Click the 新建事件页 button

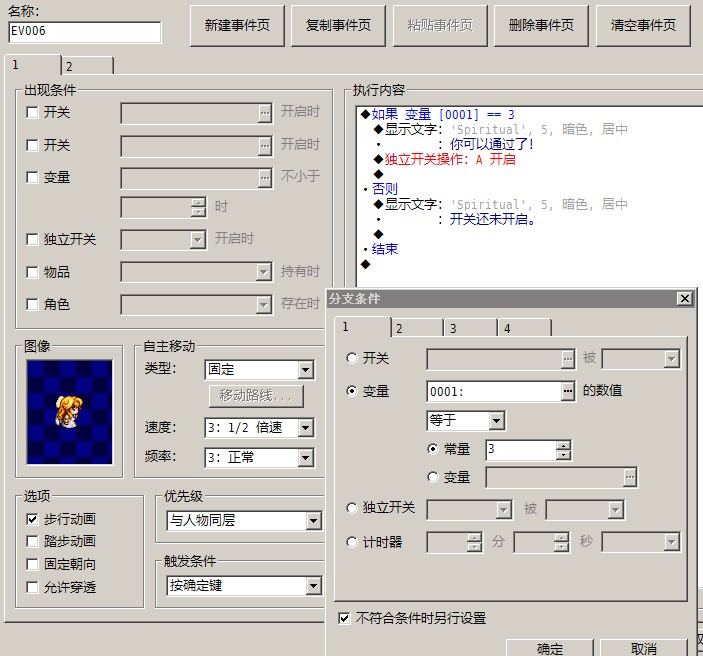[x=237, y=26]
